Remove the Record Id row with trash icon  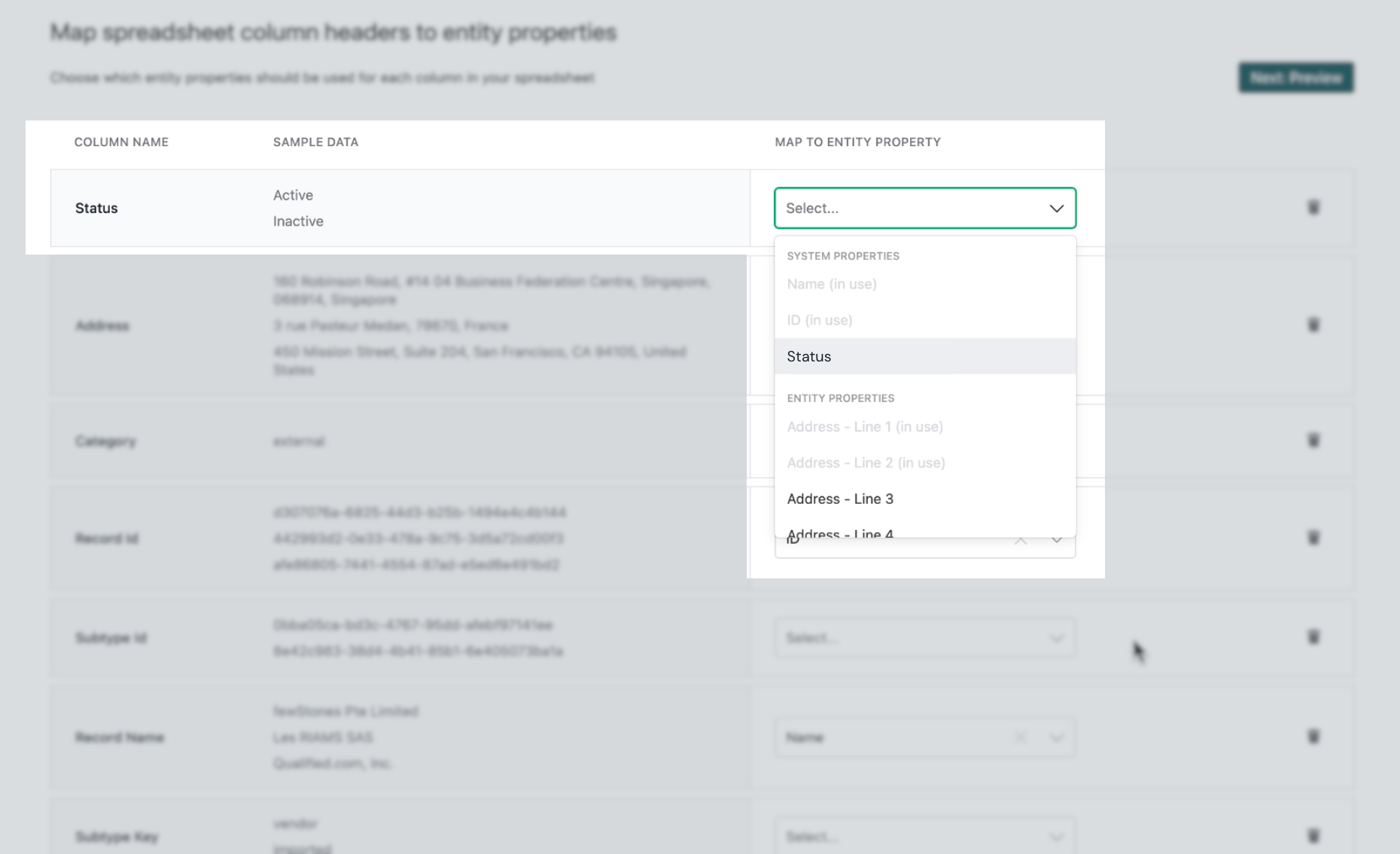[1313, 538]
